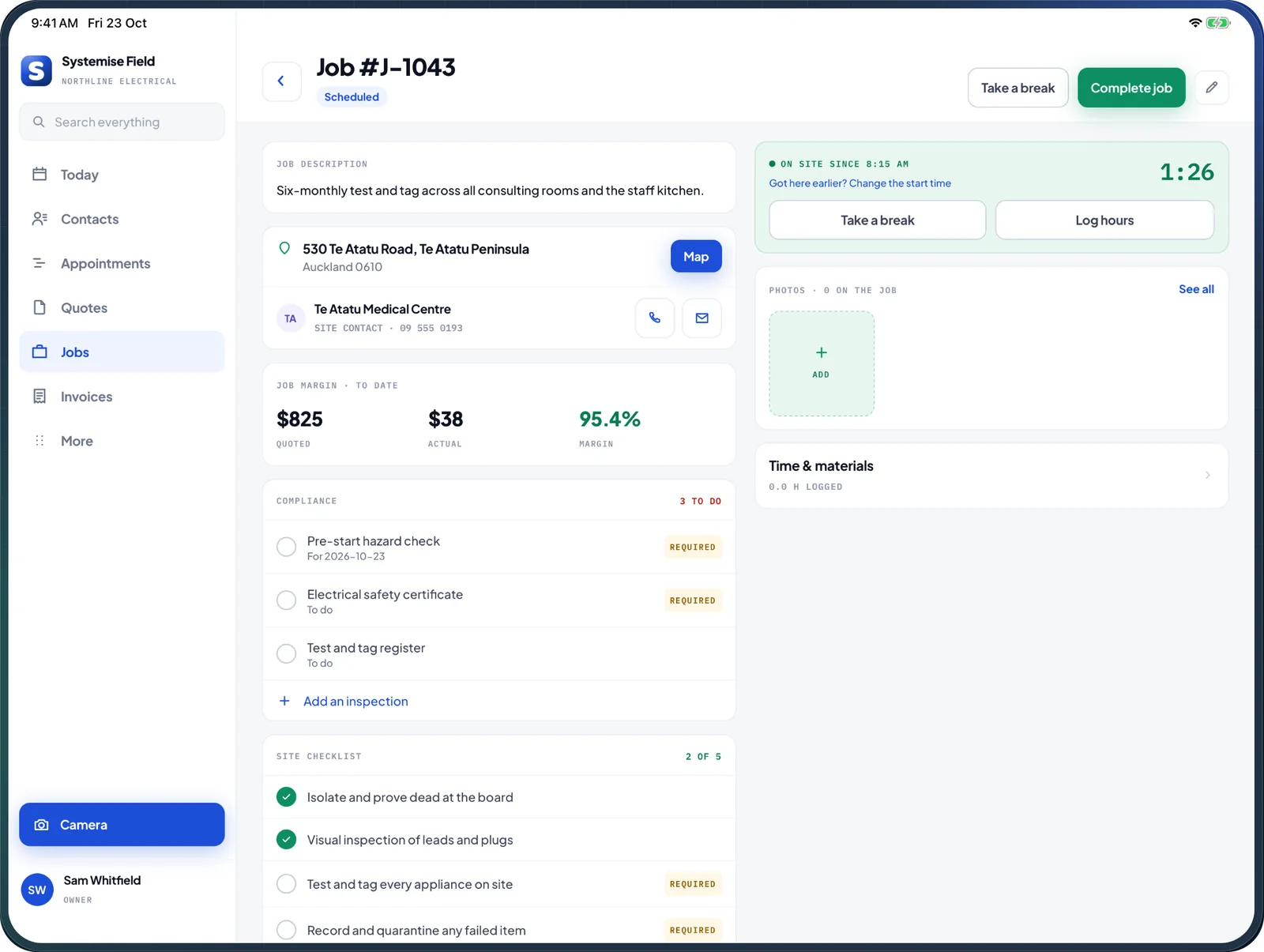Open the Quotes section

[x=122, y=307]
